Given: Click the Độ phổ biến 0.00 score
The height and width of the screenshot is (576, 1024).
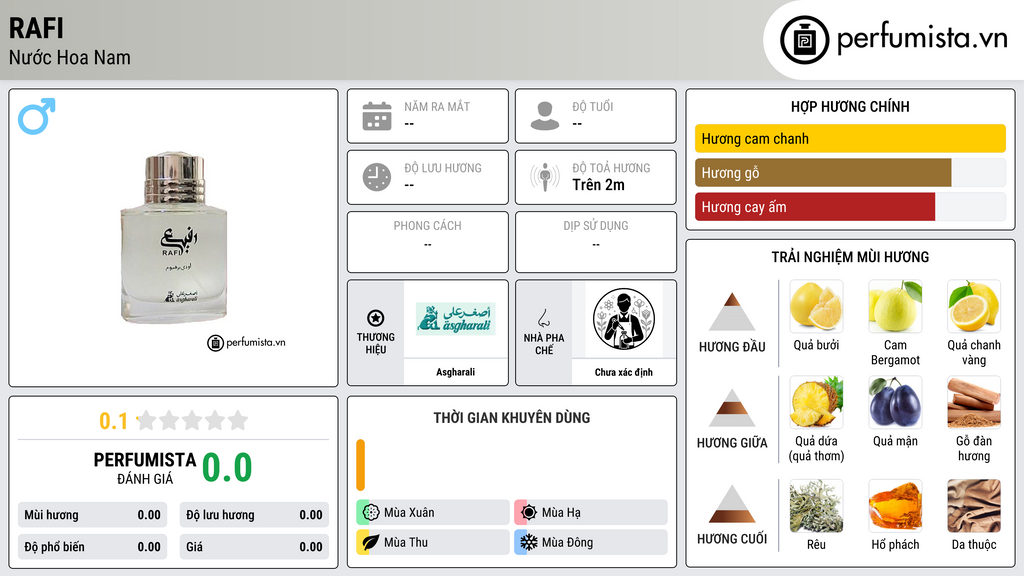Looking at the screenshot, I should click(93, 547).
